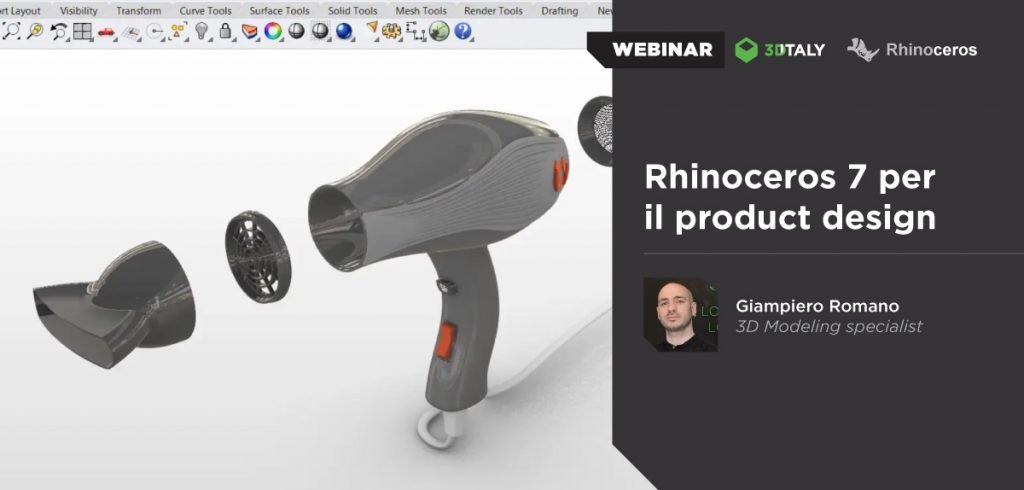Click the Zoom Extents magnifier icon

pyautogui.click(x=12, y=31)
